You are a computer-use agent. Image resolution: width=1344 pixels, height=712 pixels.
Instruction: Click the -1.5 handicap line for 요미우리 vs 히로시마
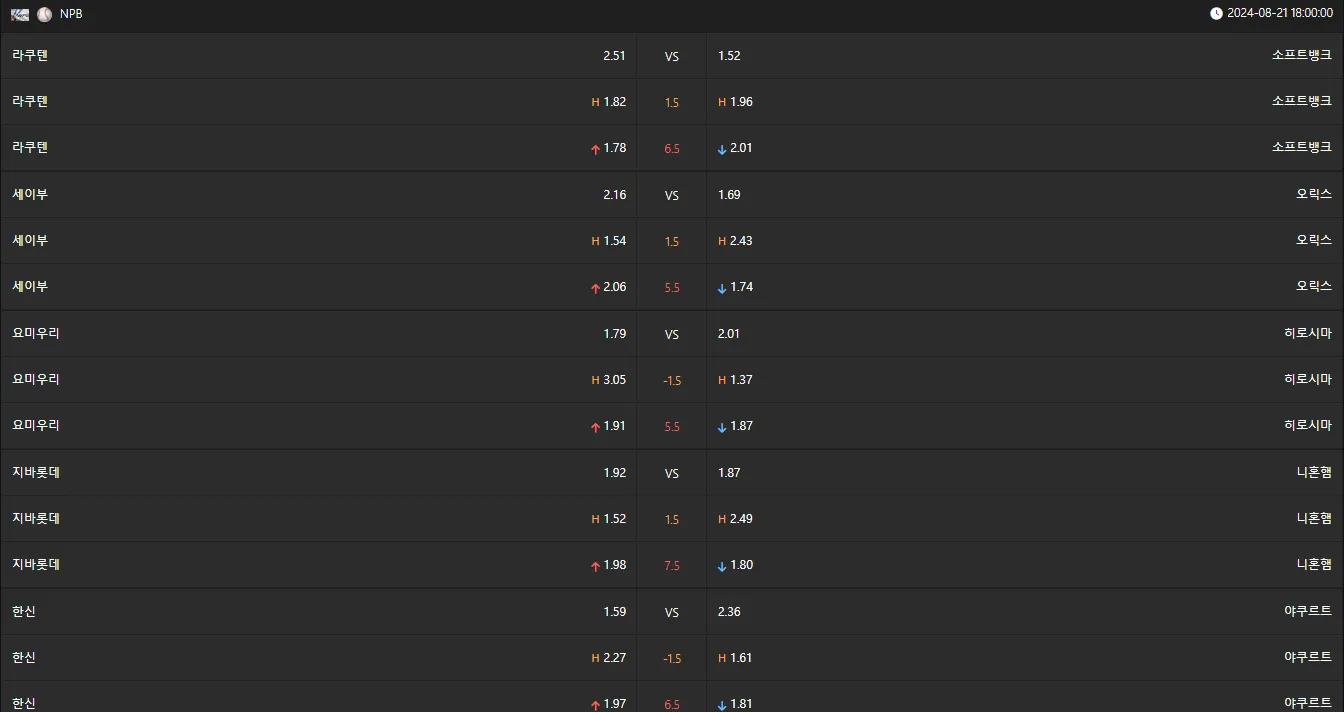[x=672, y=381]
